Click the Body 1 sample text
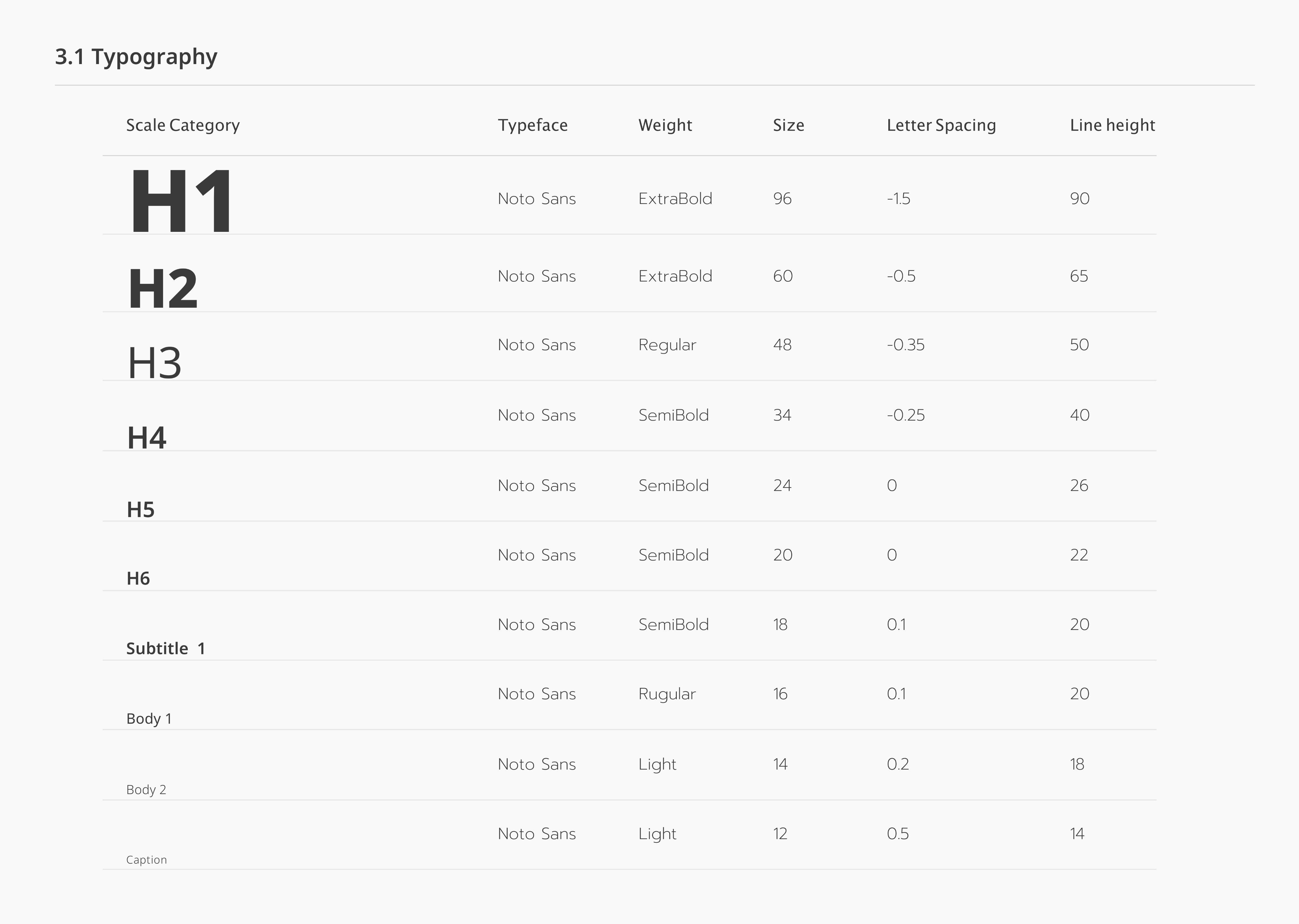1299x924 pixels. pos(148,718)
